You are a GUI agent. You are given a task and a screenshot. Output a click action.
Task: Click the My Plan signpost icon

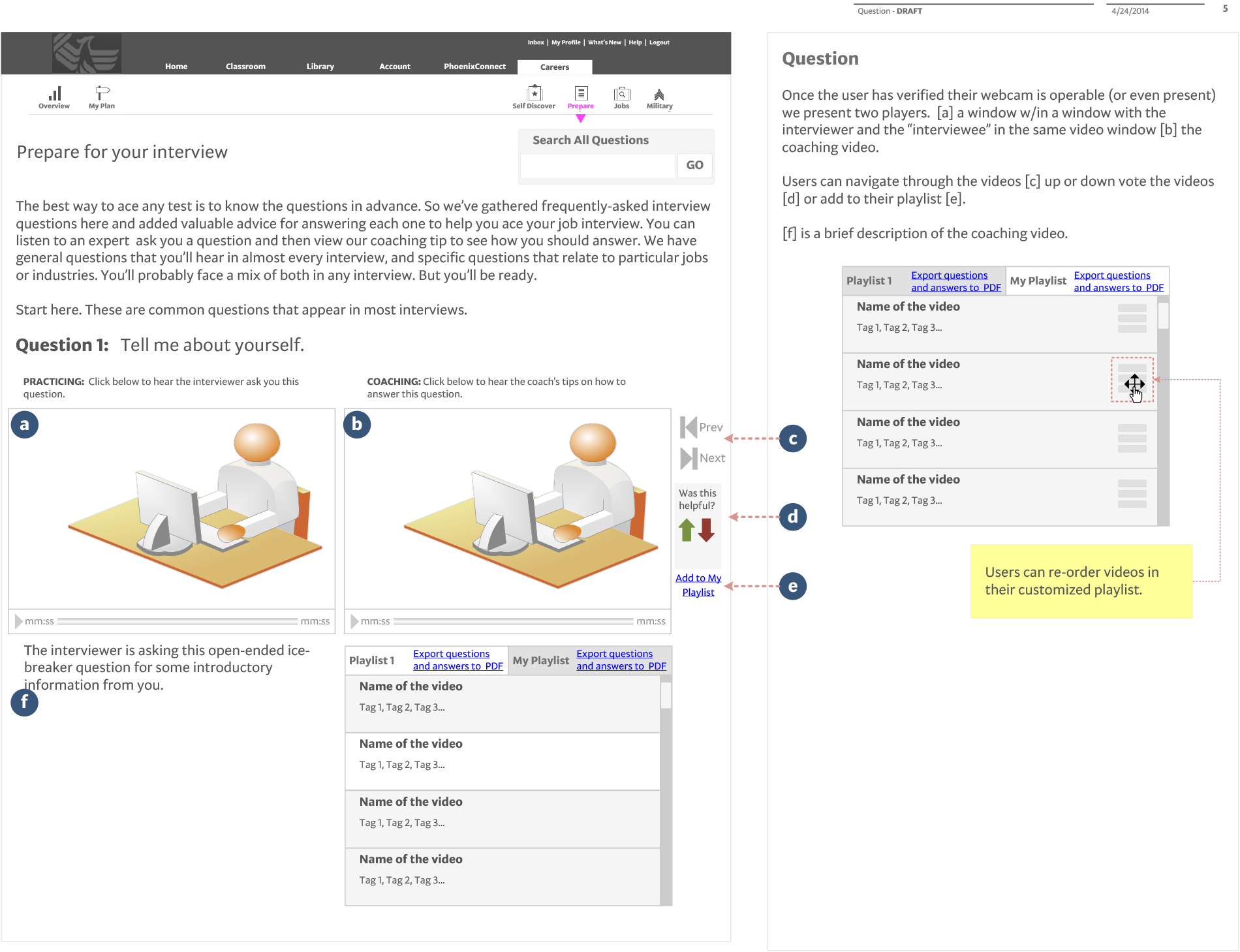point(102,93)
